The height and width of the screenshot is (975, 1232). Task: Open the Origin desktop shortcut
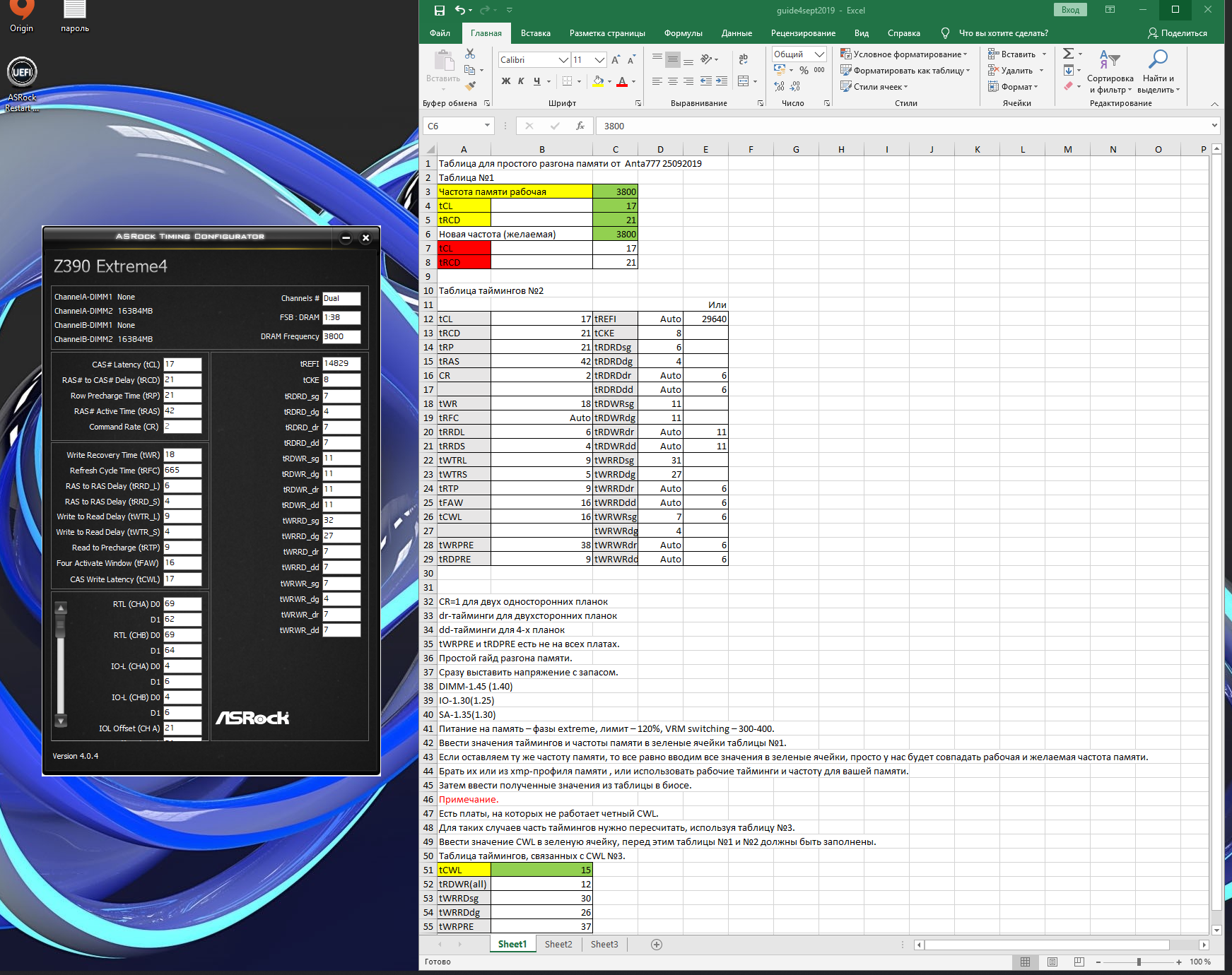coord(21,17)
